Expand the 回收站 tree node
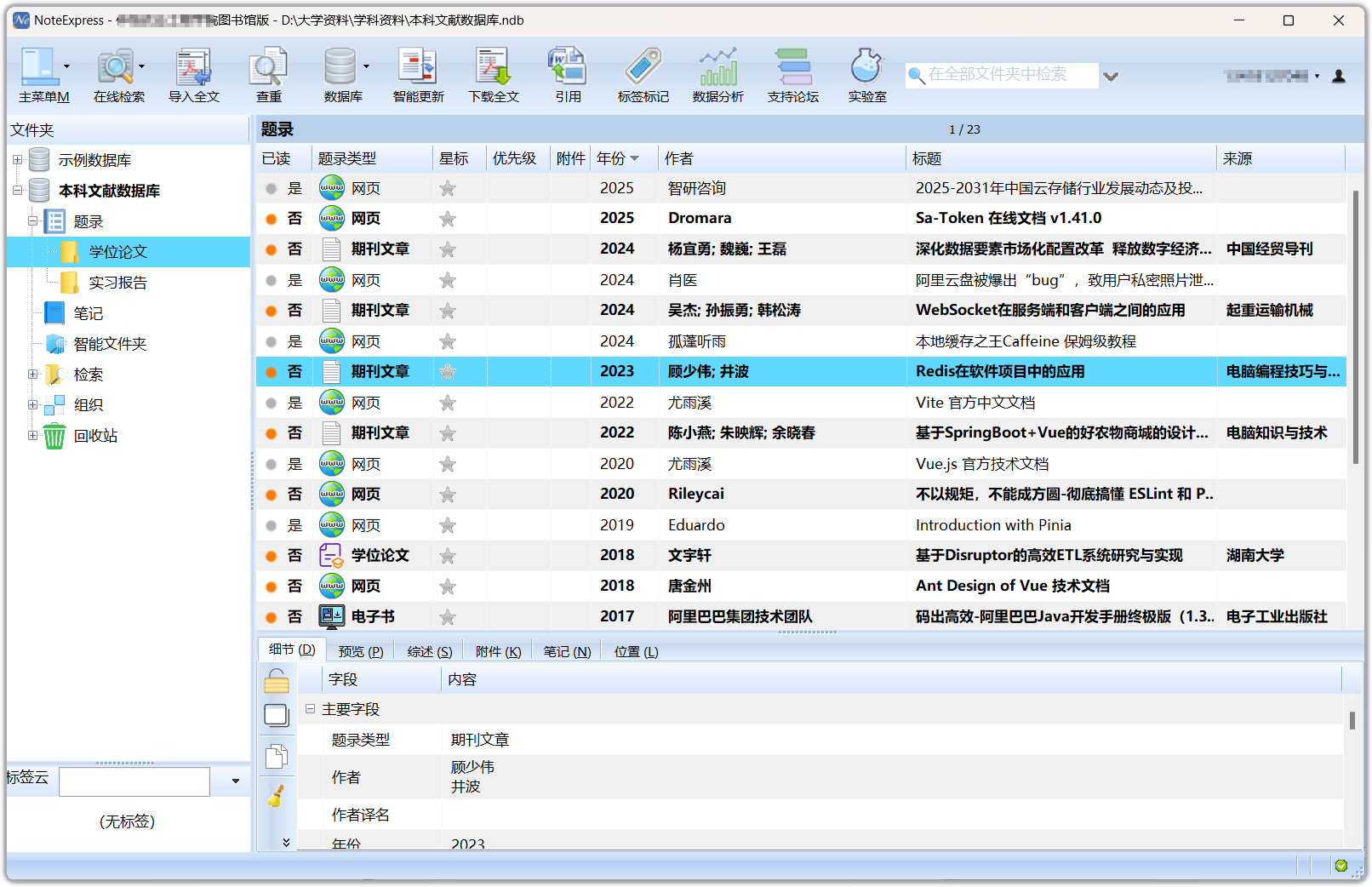 32,435
